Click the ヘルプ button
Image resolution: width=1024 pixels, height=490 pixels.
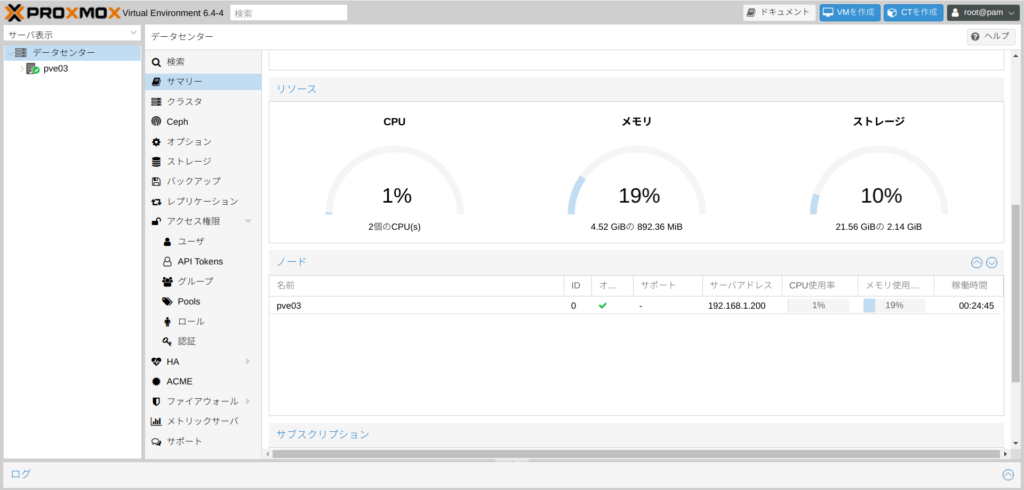point(991,37)
